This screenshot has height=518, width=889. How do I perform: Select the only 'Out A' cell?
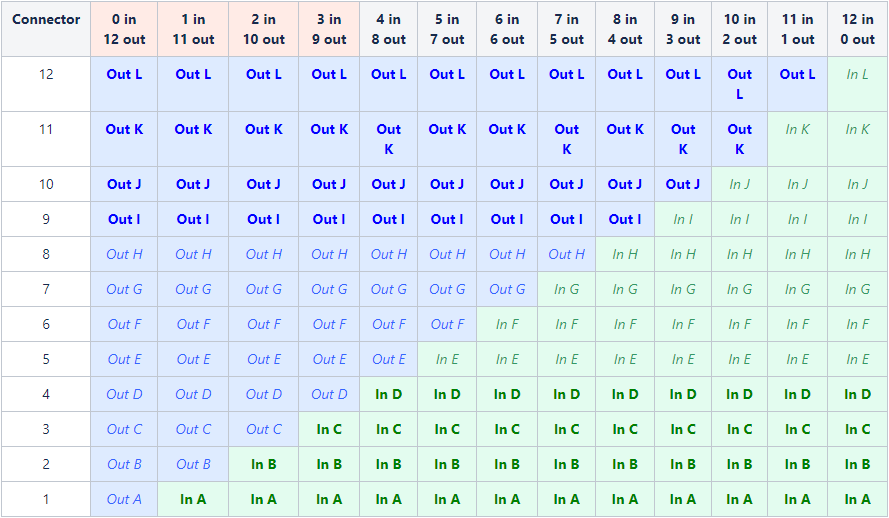click(x=124, y=499)
